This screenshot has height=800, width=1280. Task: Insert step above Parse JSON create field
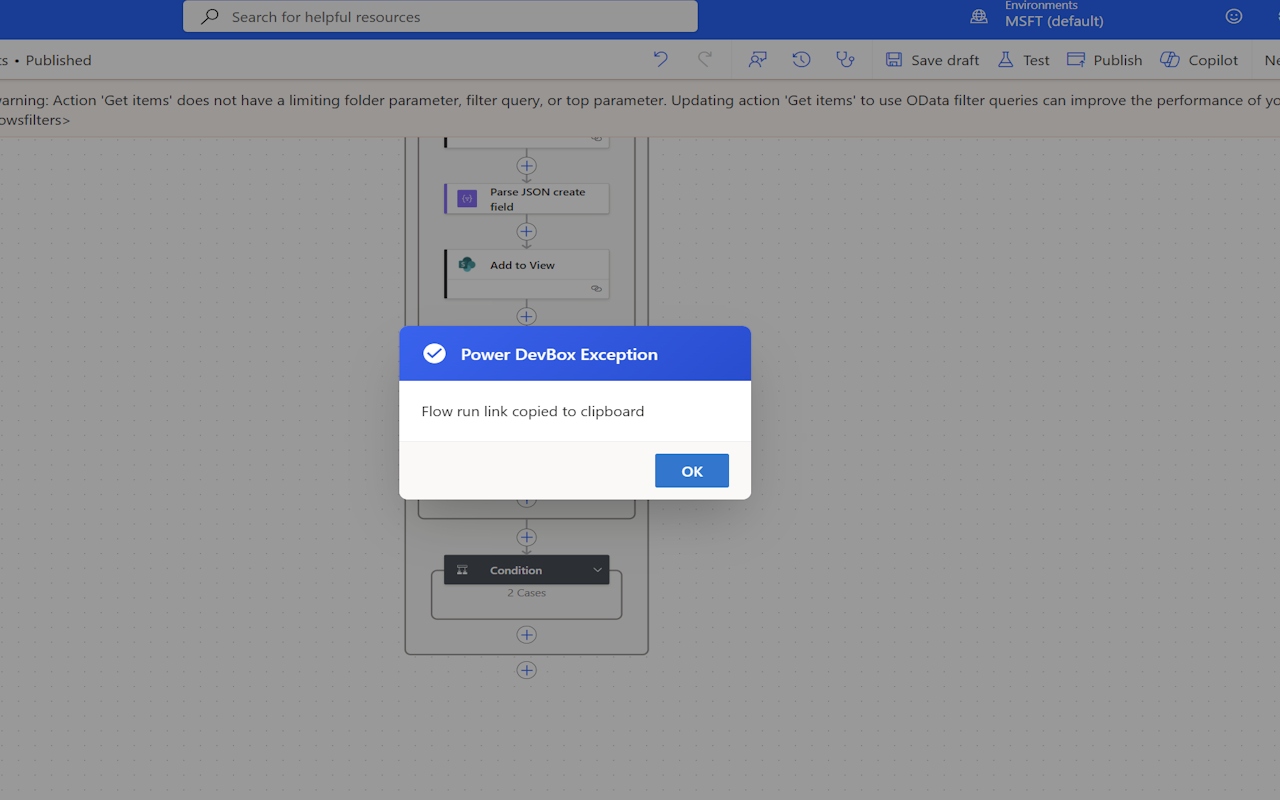pyautogui.click(x=526, y=166)
